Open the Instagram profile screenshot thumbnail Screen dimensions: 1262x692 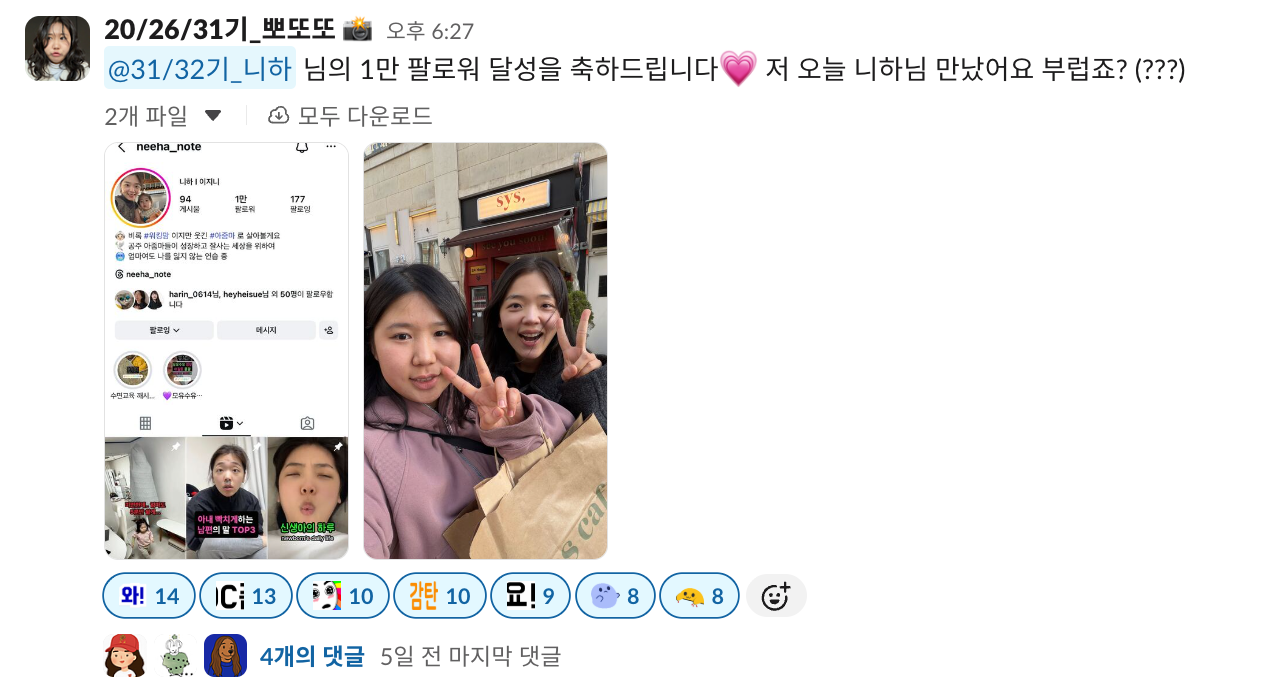227,351
